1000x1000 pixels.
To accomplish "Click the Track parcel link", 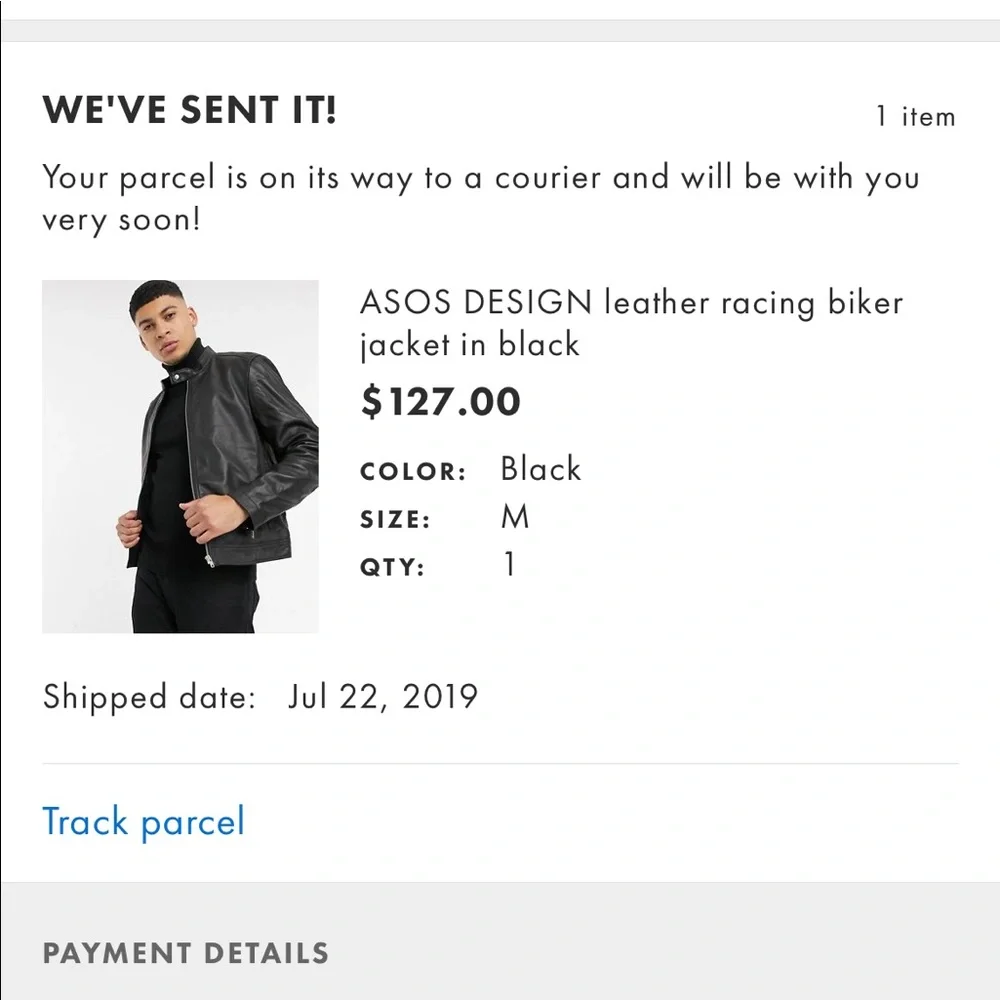I will pyautogui.click(x=142, y=821).
